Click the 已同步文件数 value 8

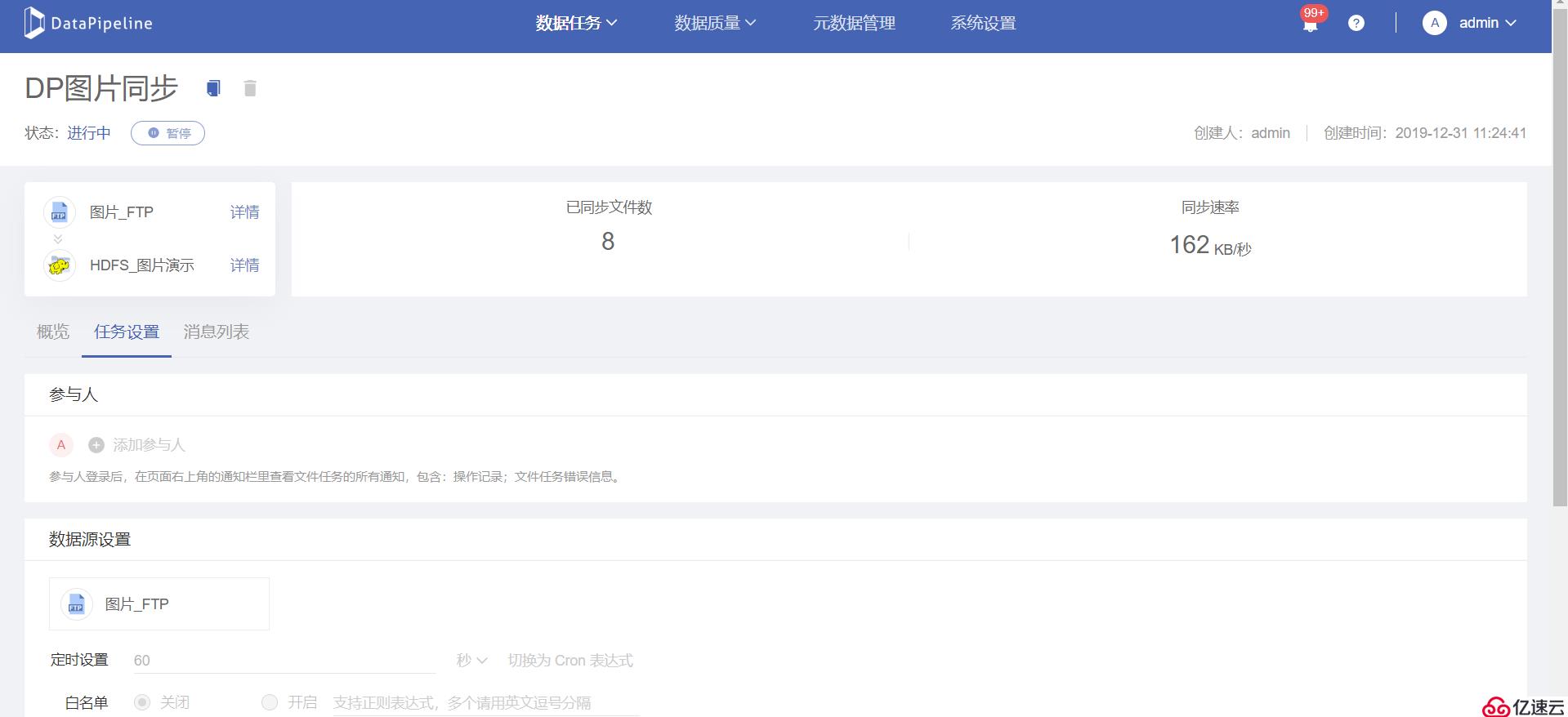(608, 242)
